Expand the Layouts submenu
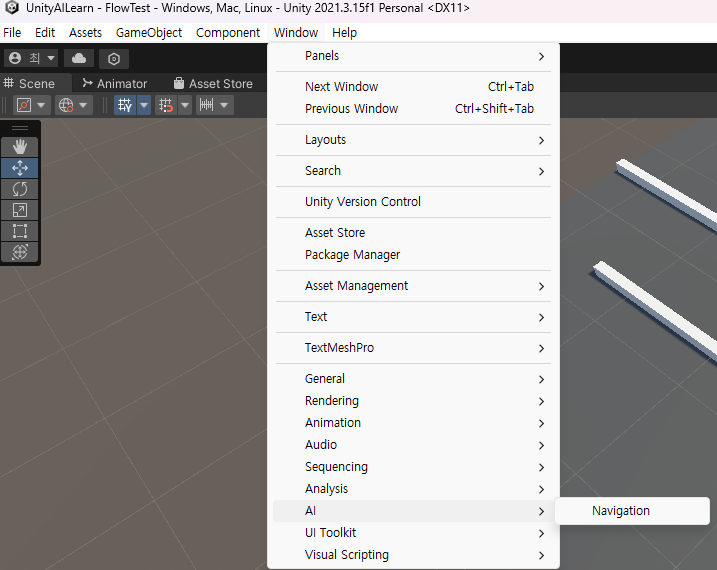This screenshot has width=717, height=570. coord(413,140)
